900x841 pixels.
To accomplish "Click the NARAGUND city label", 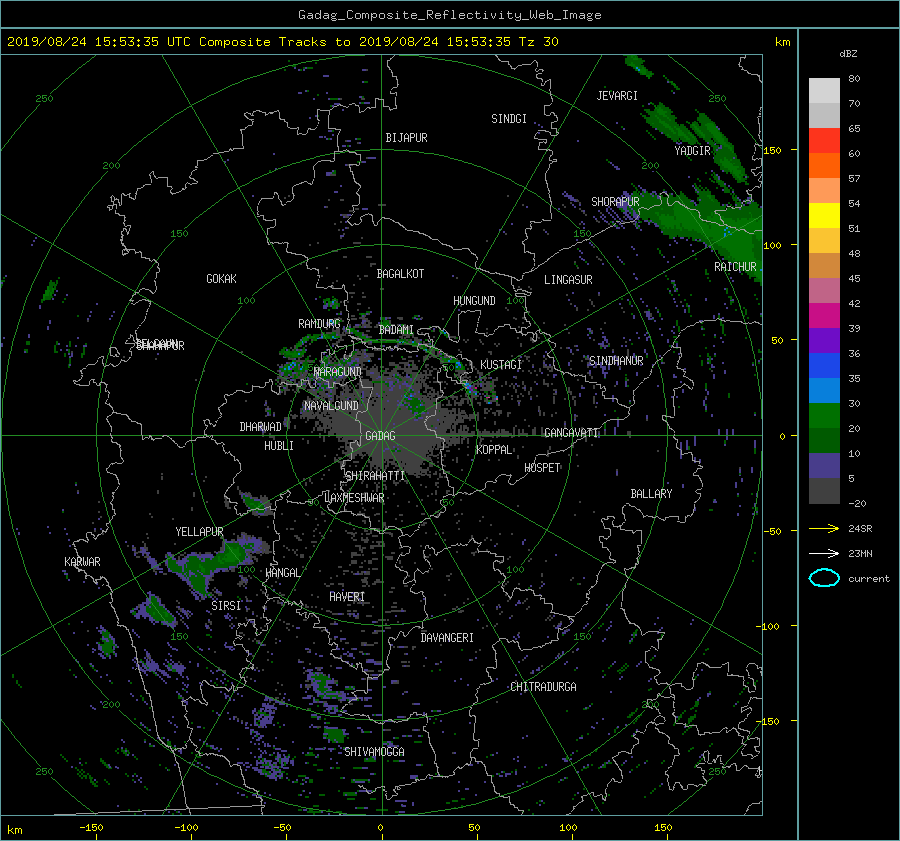I will tap(338, 372).
